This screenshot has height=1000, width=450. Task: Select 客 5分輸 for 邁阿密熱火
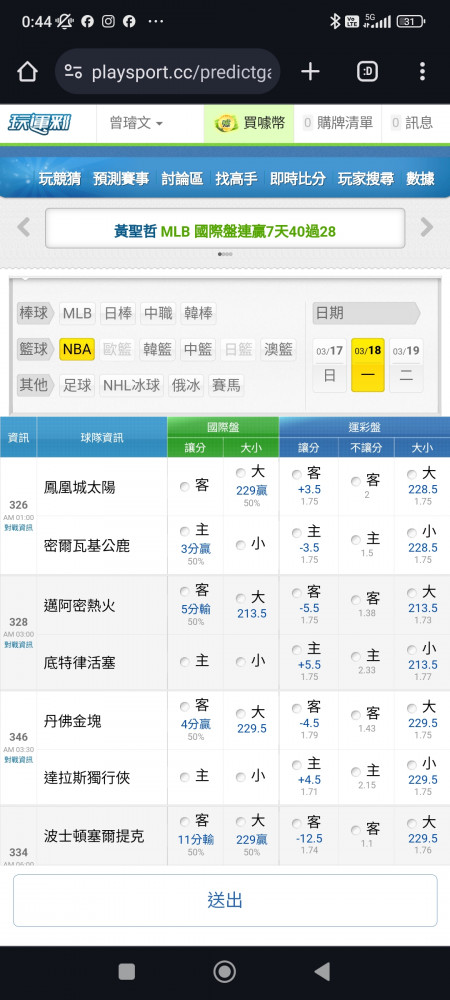[184, 591]
